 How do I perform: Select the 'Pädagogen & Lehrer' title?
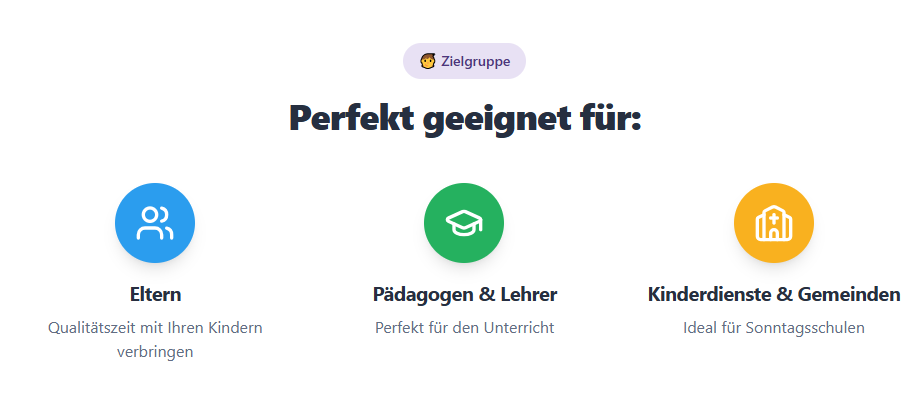coord(464,295)
